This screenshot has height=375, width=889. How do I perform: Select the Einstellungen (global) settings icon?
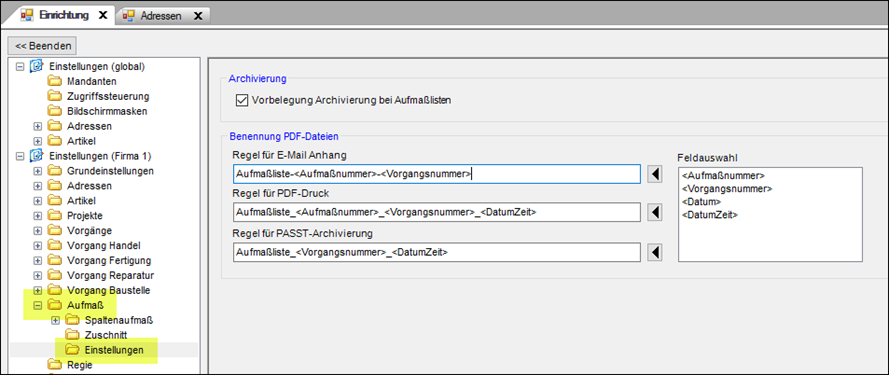[36, 66]
